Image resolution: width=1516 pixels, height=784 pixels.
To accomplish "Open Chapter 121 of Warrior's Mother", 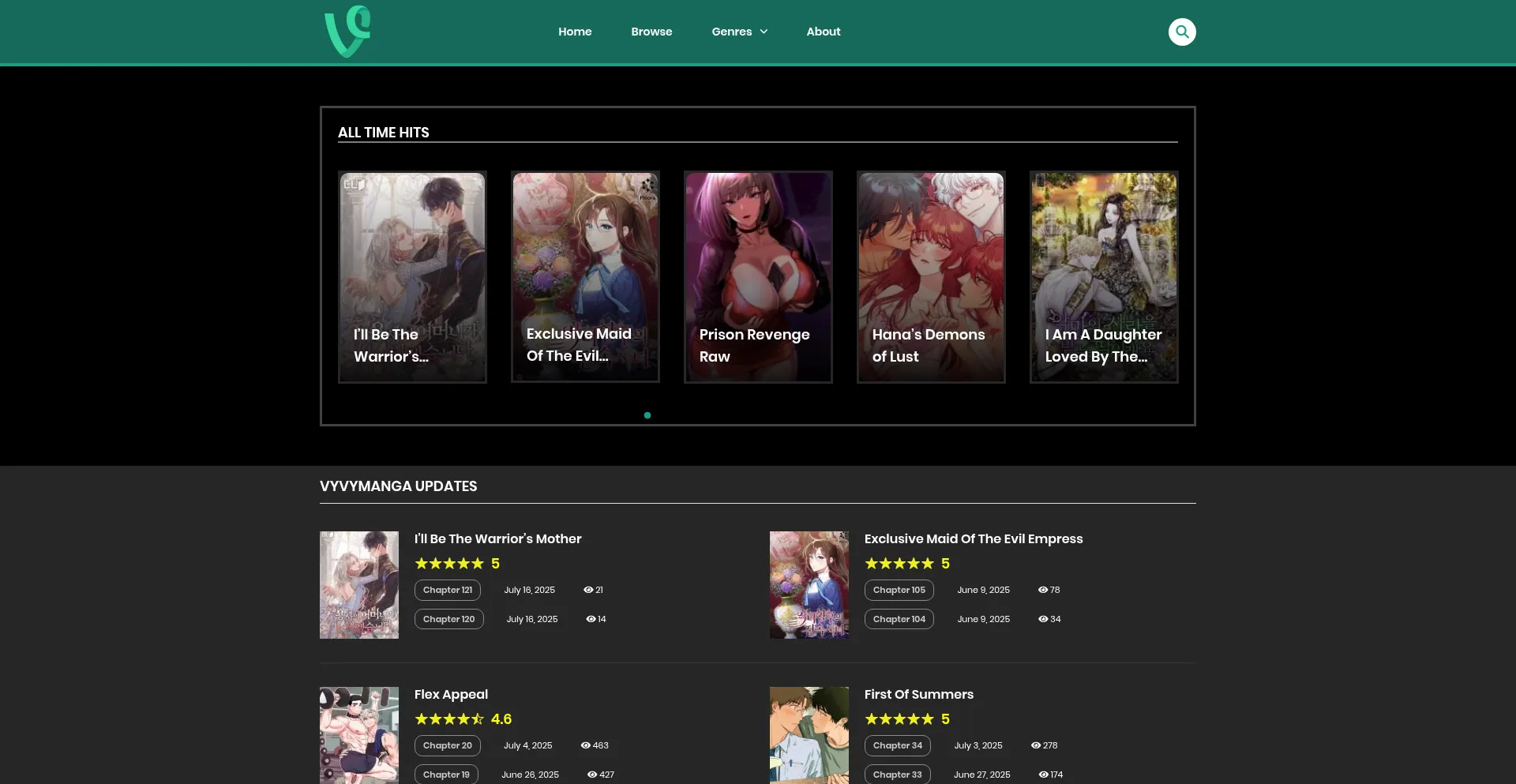I will coord(448,590).
